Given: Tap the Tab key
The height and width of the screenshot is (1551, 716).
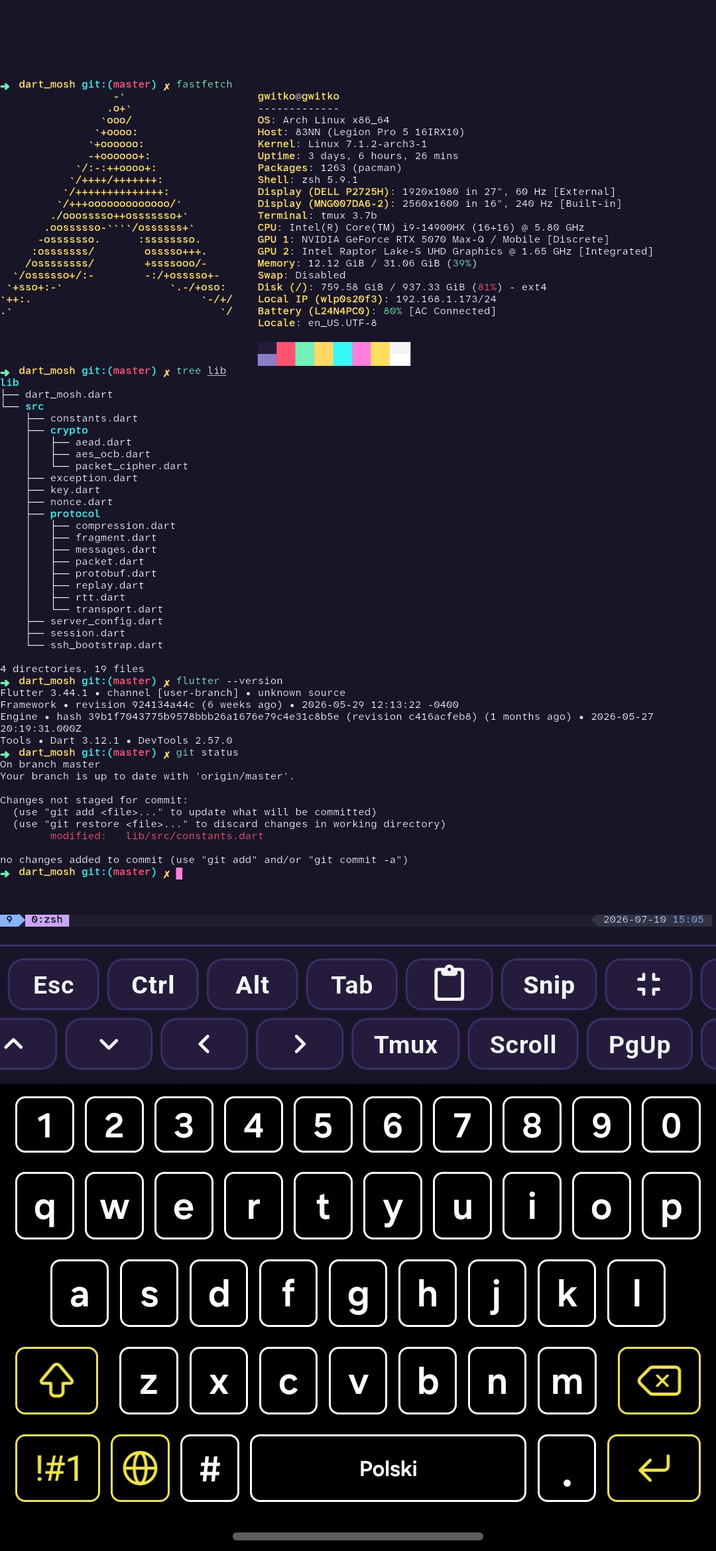Looking at the screenshot, I should click(352, 984).
